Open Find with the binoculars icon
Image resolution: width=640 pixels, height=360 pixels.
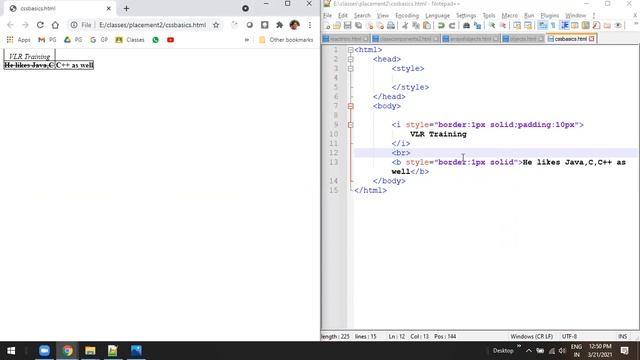coord(466,26)
